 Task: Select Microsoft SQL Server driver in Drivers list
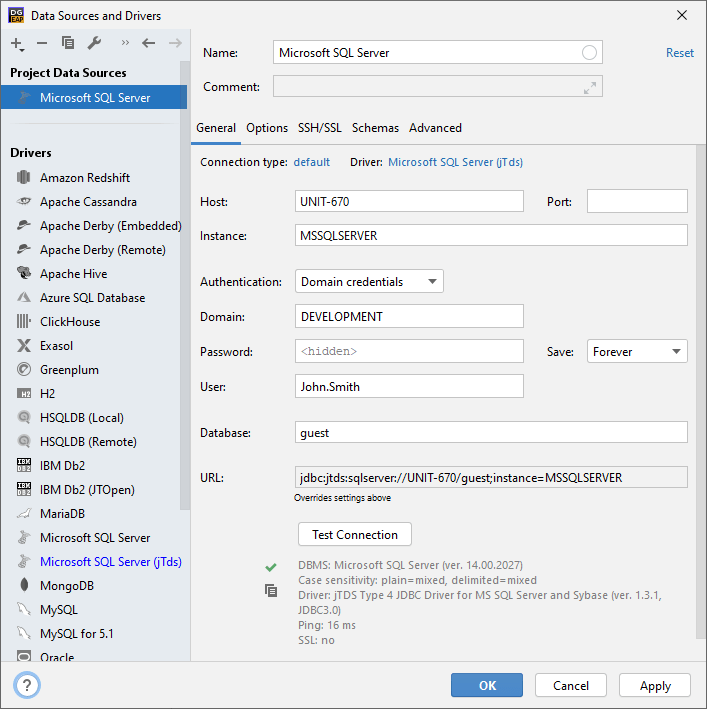tap(94, 537)
